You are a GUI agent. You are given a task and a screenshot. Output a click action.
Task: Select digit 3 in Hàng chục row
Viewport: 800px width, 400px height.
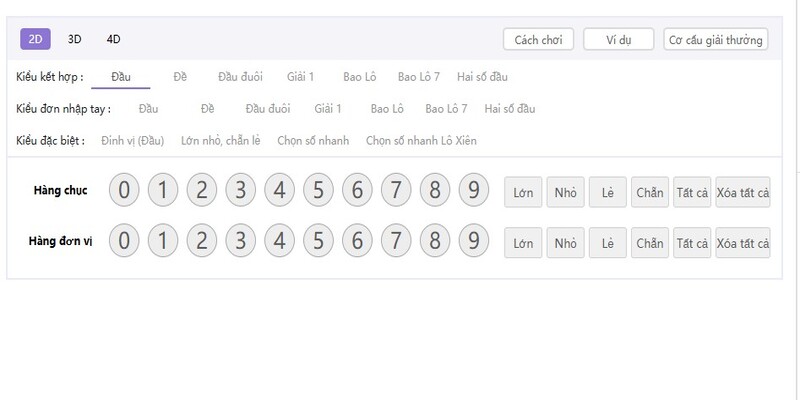[x=240, y=189]
